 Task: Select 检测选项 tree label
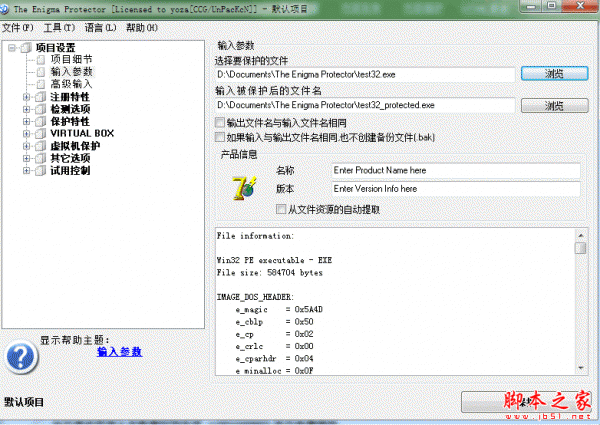70,109
